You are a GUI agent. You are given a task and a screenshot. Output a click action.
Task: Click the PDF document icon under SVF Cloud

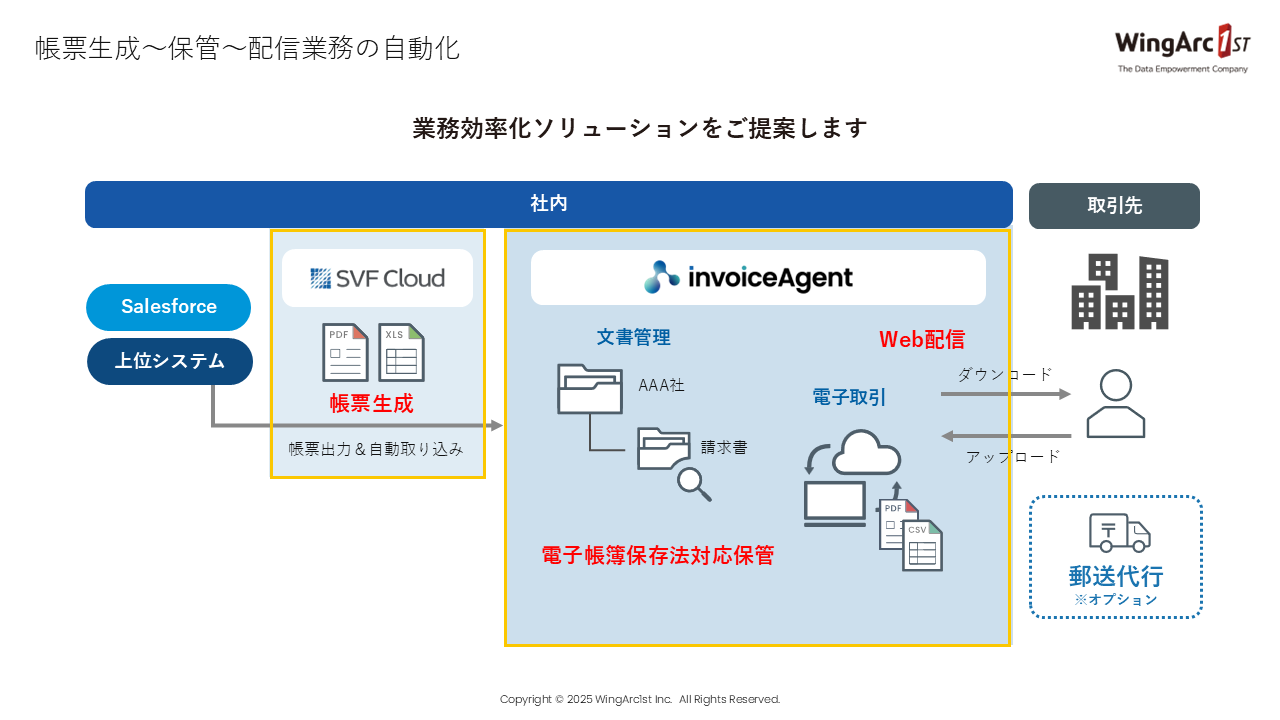click(x=345, y=352)
